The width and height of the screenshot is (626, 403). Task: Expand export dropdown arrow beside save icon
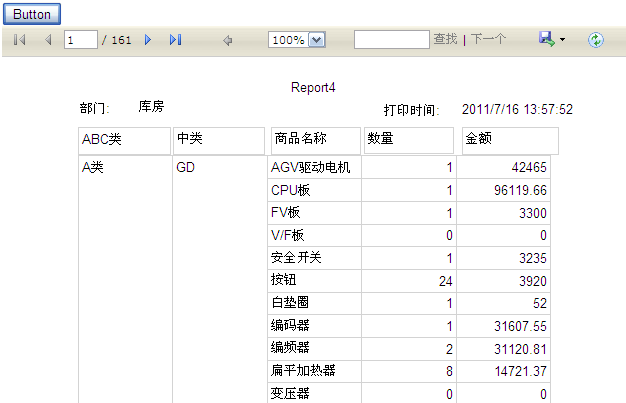click(x=562, y=40)
